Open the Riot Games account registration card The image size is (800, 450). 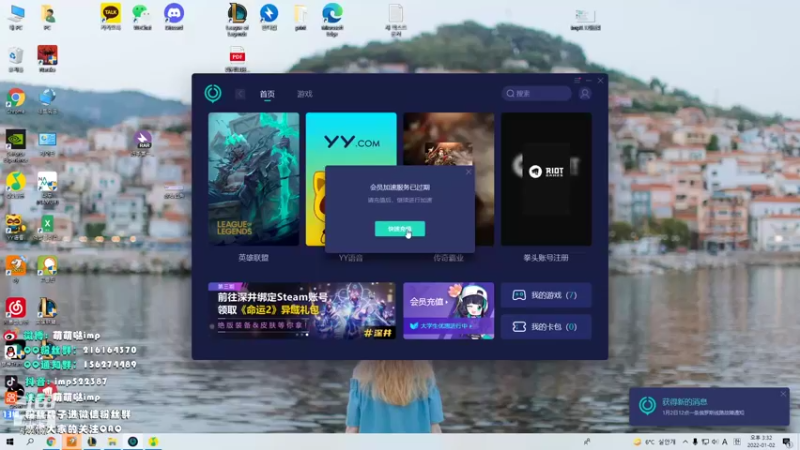546,179
